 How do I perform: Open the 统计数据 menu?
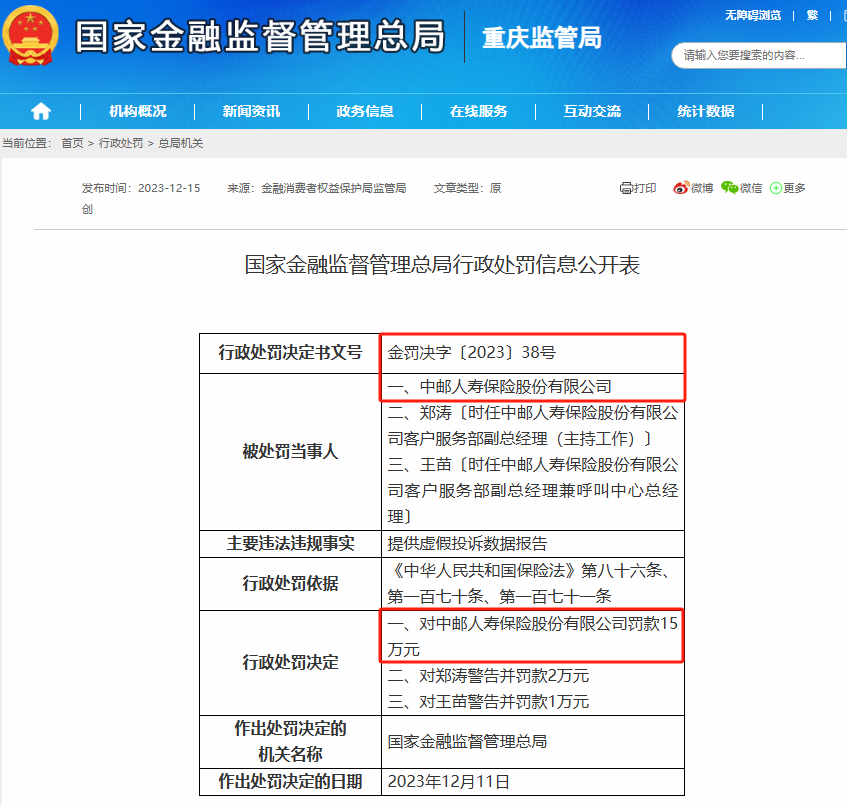[705, 111]
